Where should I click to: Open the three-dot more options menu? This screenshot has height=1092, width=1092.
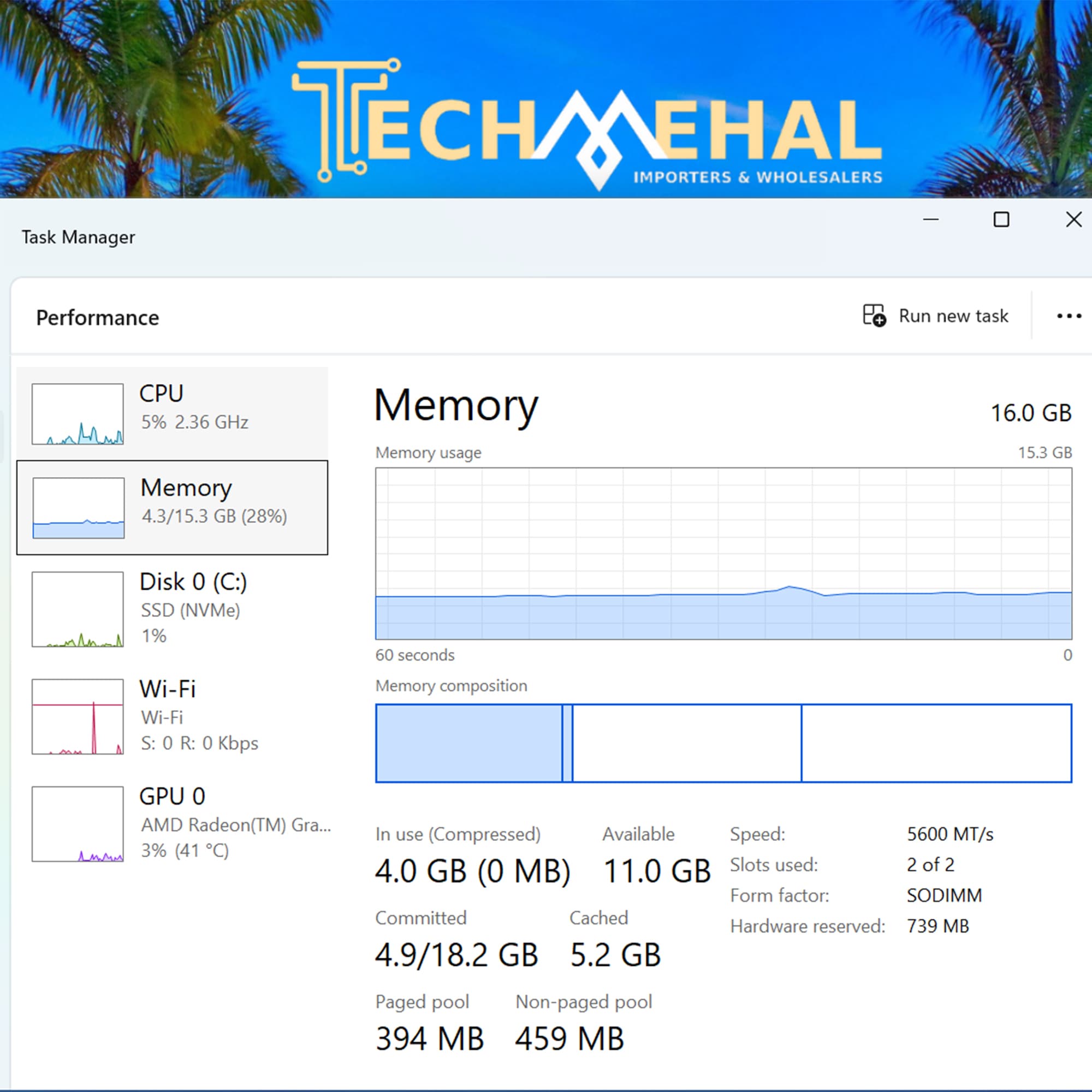[1069, 316]
